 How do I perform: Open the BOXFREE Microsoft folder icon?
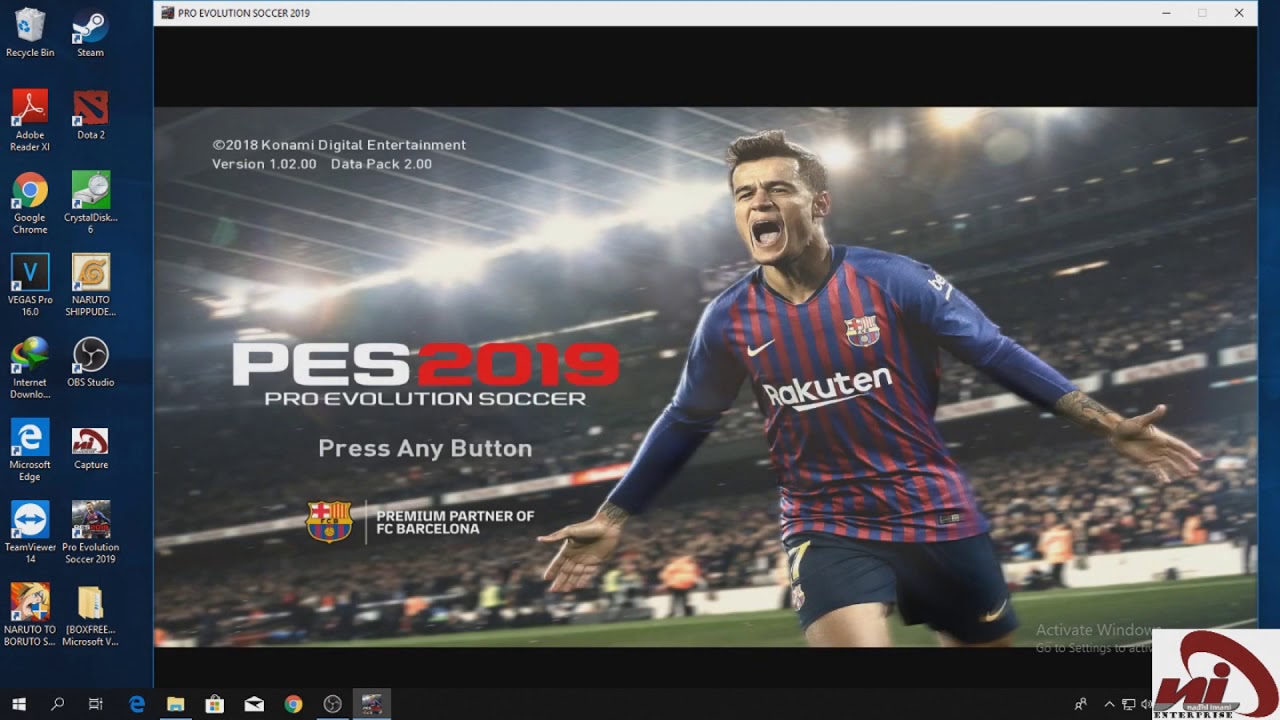point(90,615)
